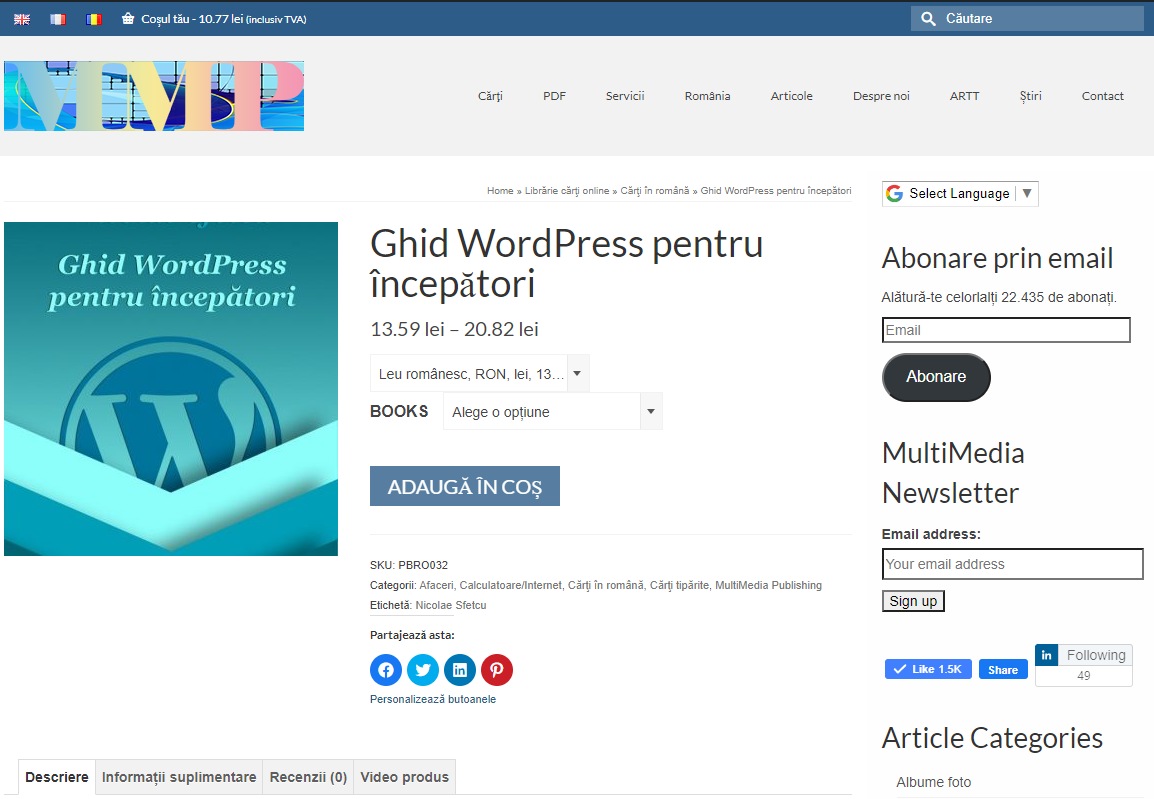Open the Articole menu item

point(791,96)
